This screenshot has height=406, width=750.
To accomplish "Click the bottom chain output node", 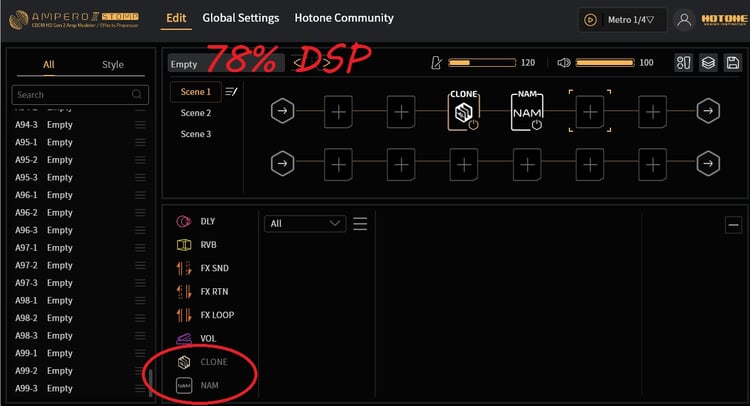I will pyautogui.click(x=708, y=164).
